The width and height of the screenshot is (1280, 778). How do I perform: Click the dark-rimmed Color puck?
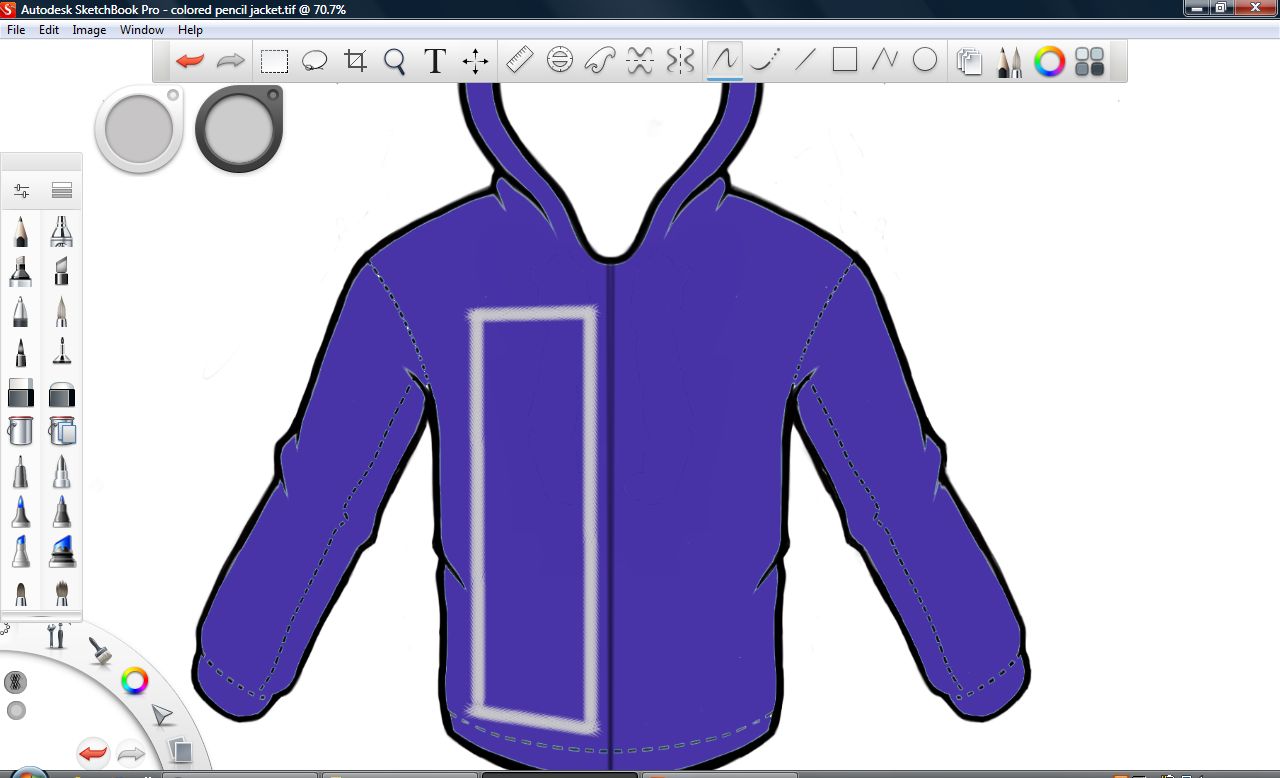(x=239, y=128)
